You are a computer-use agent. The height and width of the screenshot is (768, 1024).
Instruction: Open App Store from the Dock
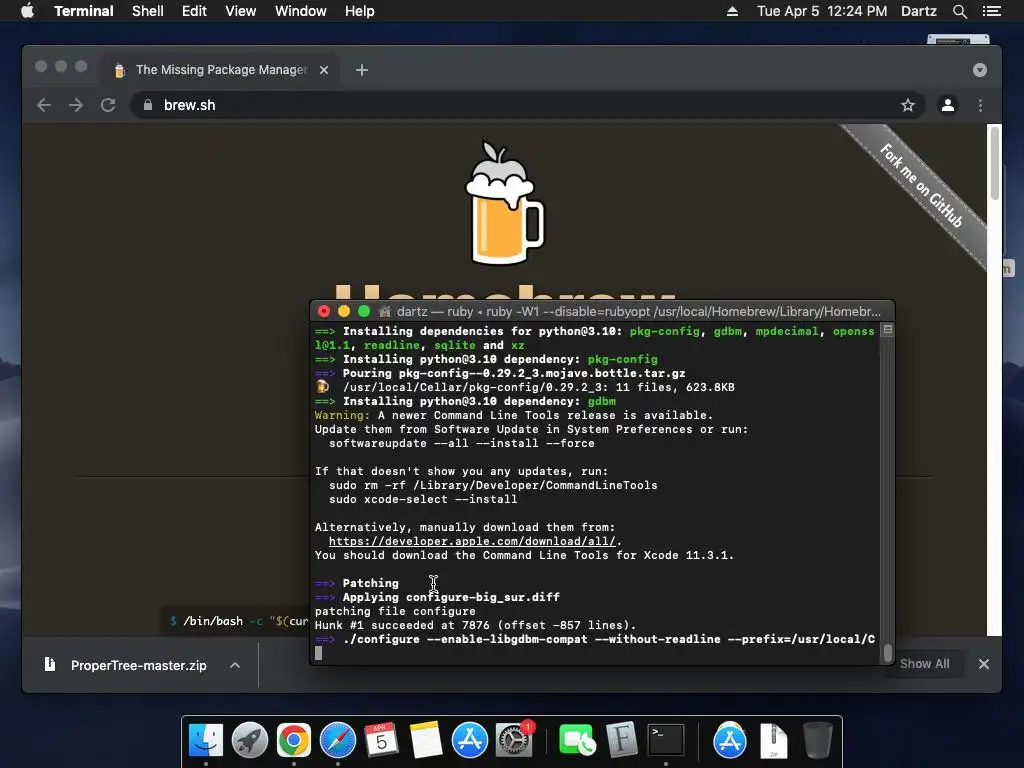click(x=470, y=741)
